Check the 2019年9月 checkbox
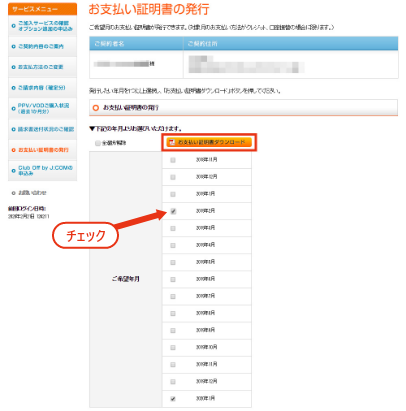 [173, 330]
